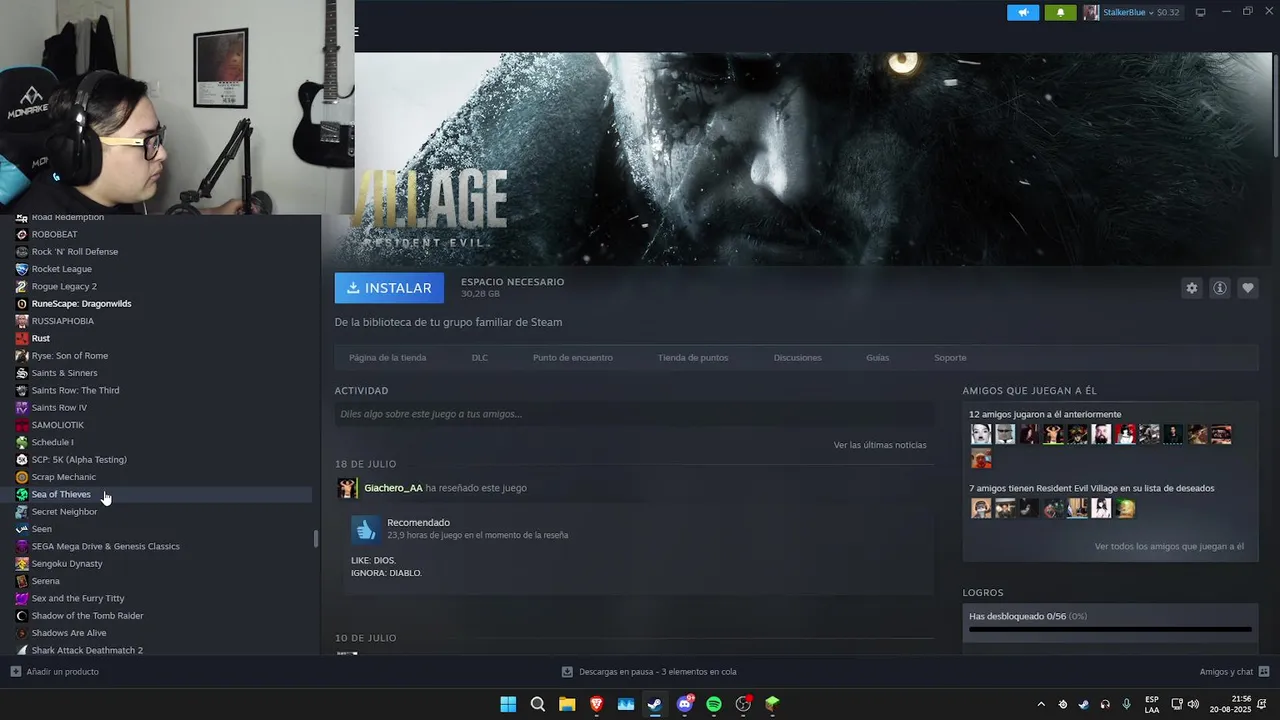
Task: Select SEGA Mega Drive & Genesis Classics
Action: (105, 546)
